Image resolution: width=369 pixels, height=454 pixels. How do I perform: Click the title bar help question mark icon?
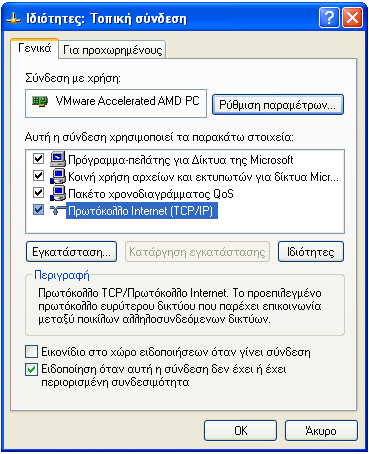point(329,17)
